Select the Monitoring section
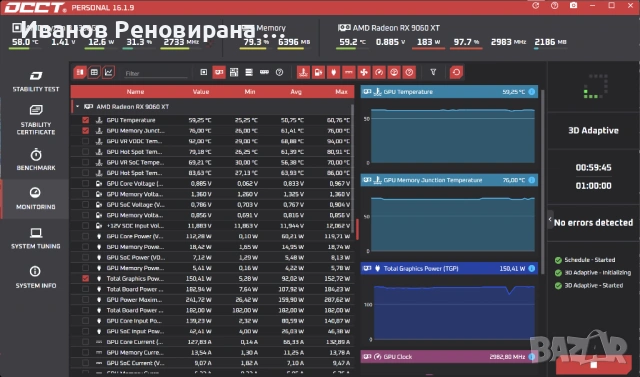 coord(36,199)
